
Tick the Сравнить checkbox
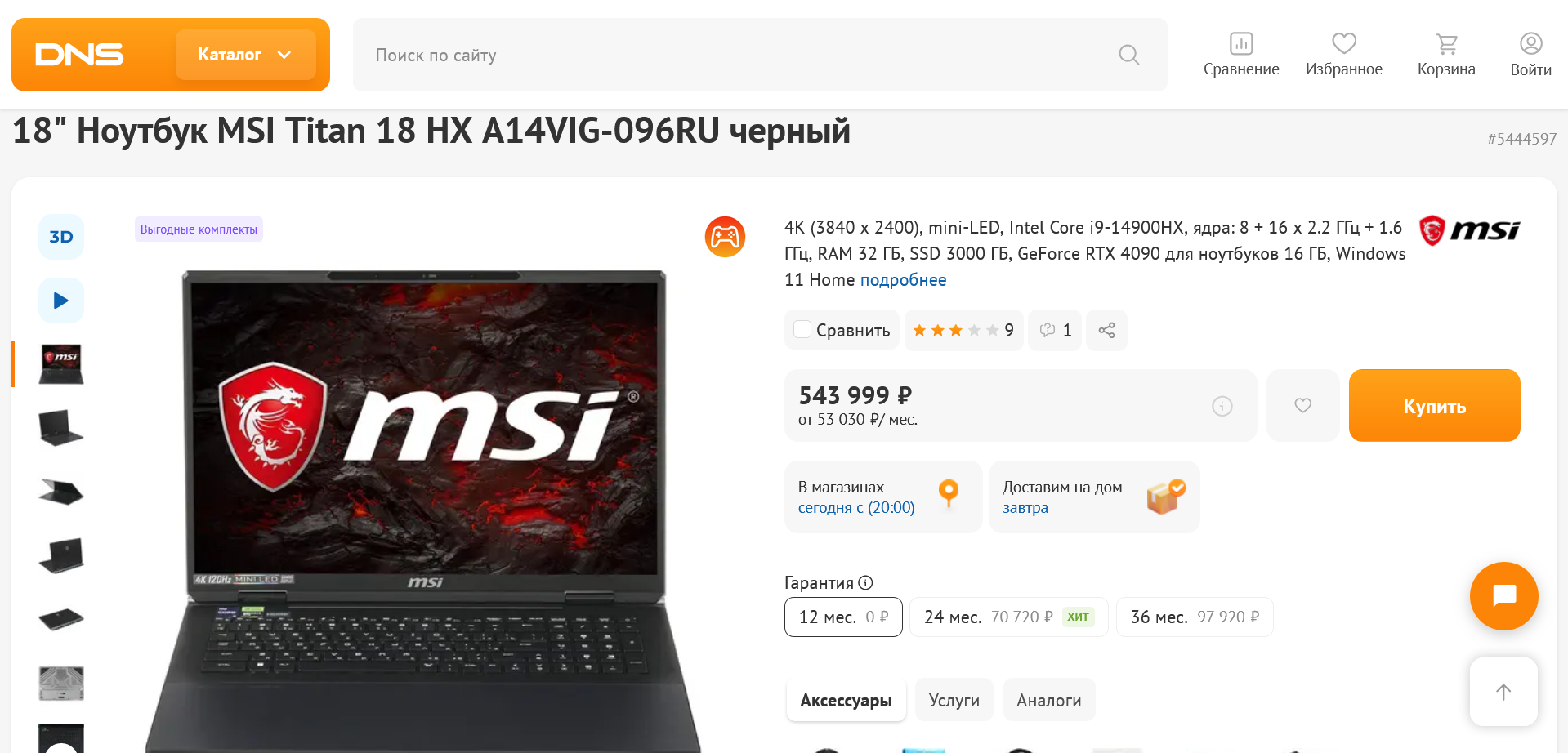pyautogui.click(x=802, y=329)
